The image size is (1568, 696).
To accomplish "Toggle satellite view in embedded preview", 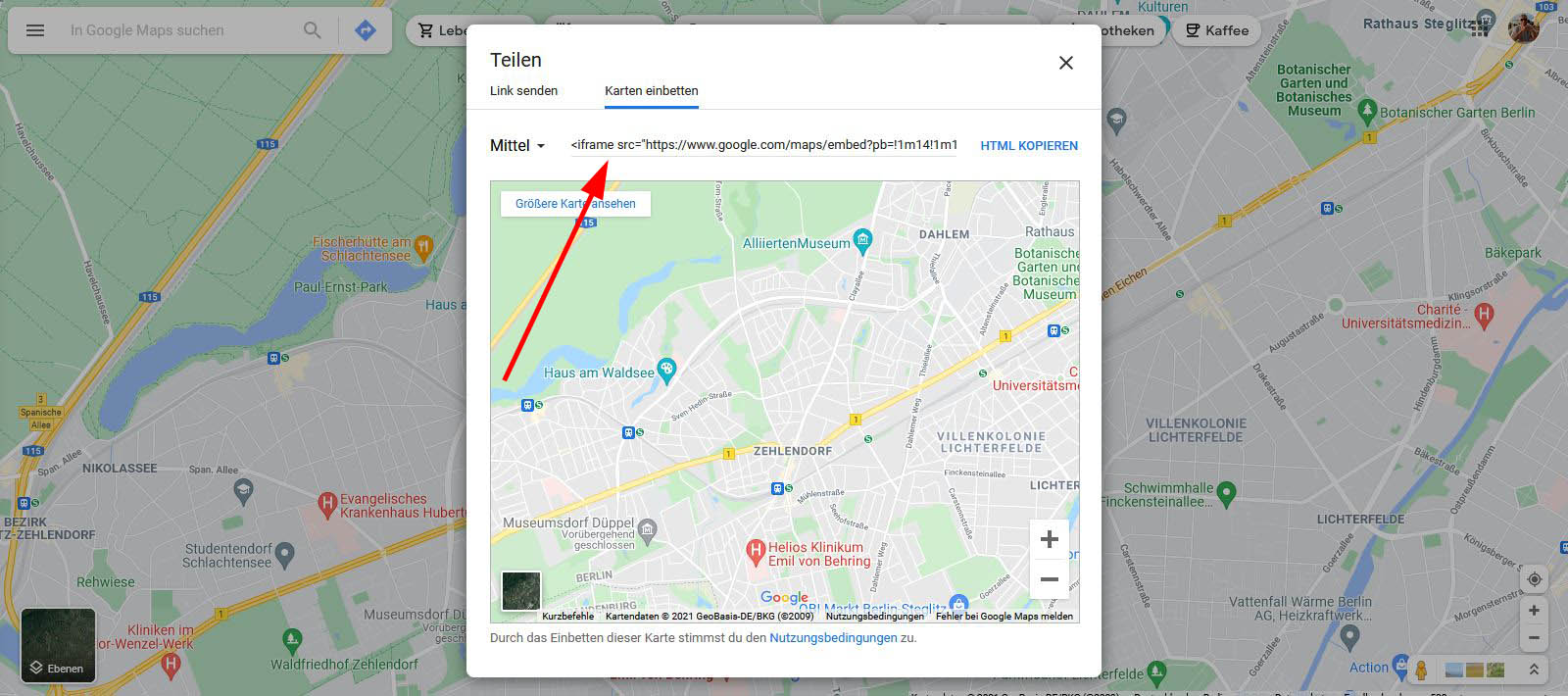I will click(x=520, y=591).
